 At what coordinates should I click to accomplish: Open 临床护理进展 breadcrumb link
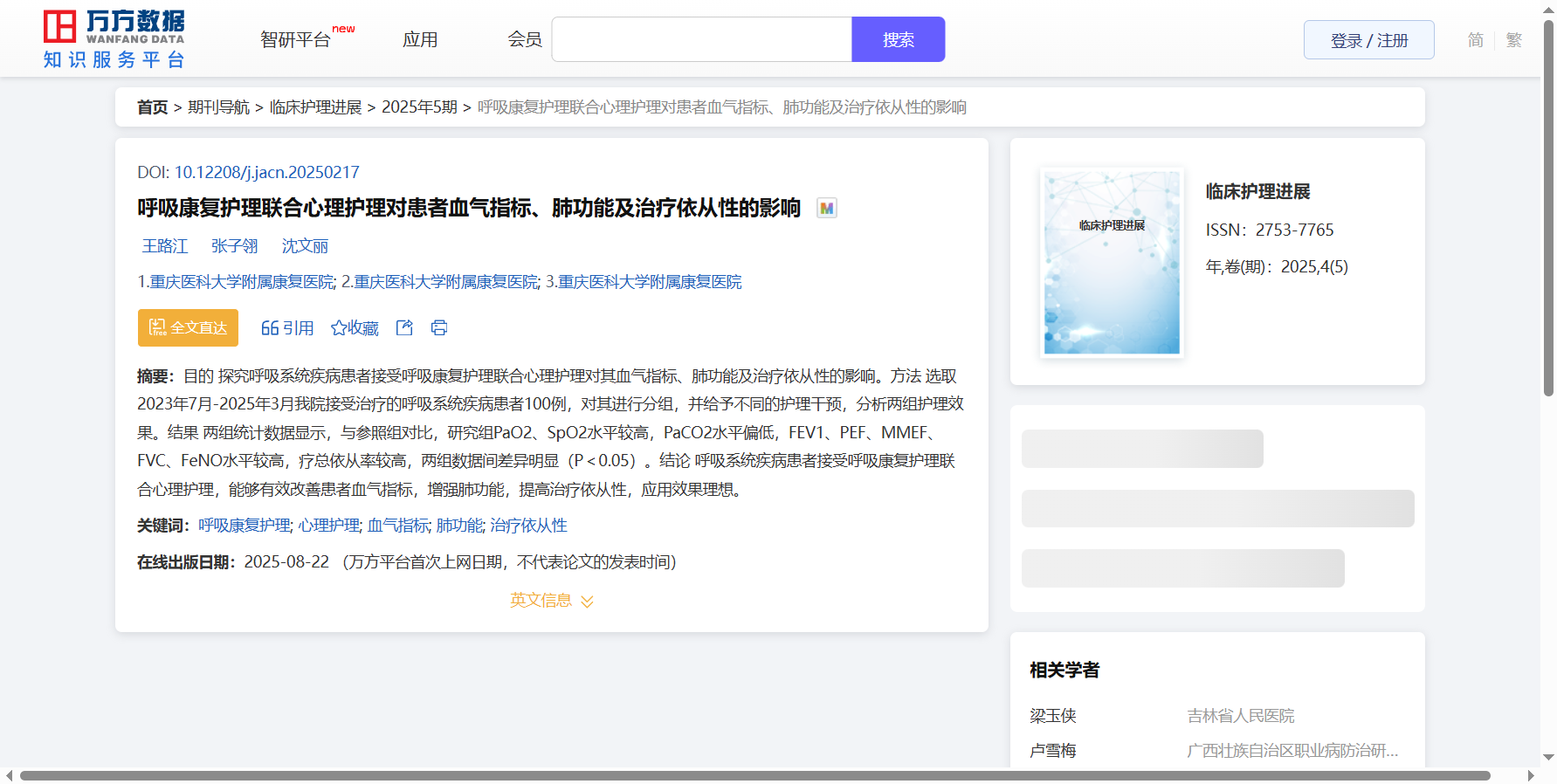pos(316,107)
